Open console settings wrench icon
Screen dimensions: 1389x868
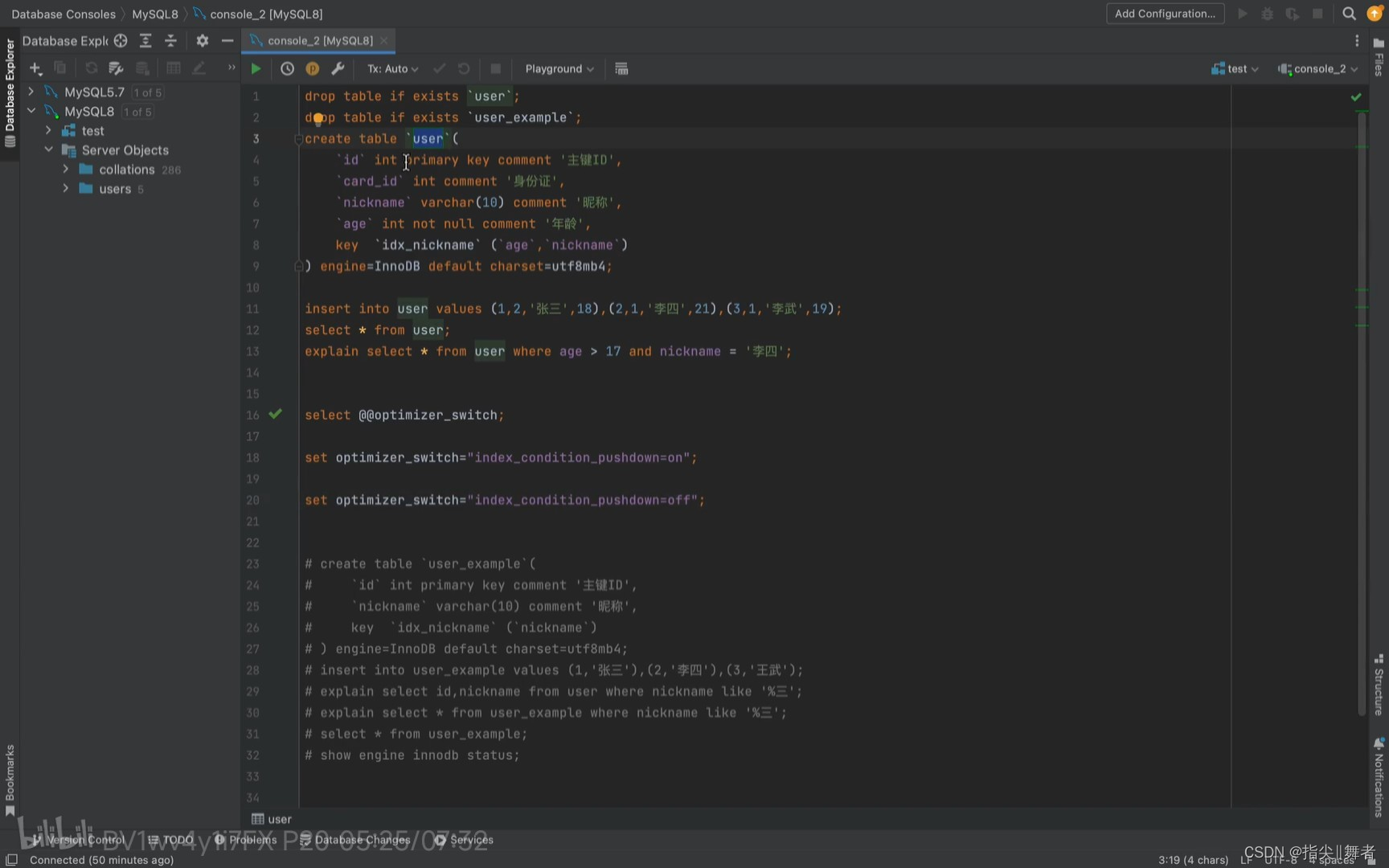[338, 69]
